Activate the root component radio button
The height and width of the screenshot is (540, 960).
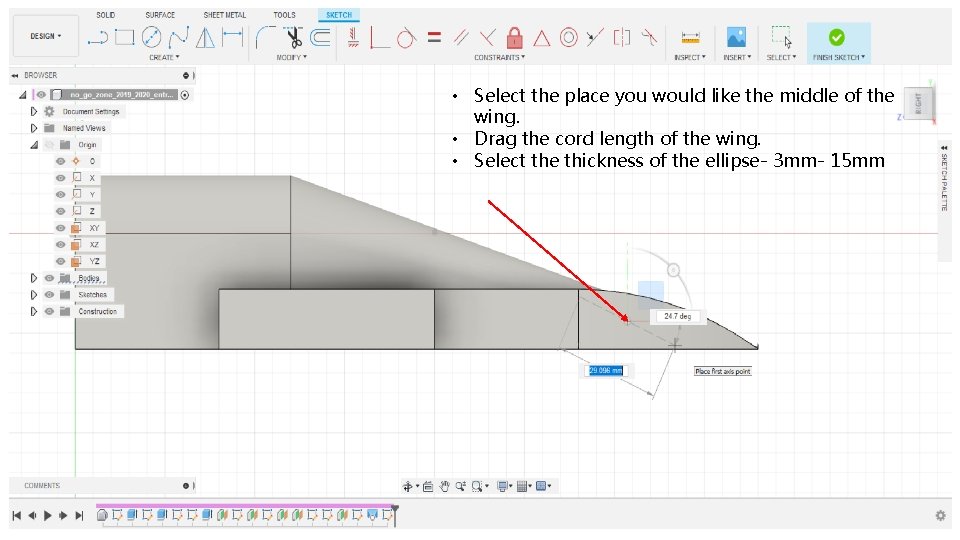click(185, 95)
